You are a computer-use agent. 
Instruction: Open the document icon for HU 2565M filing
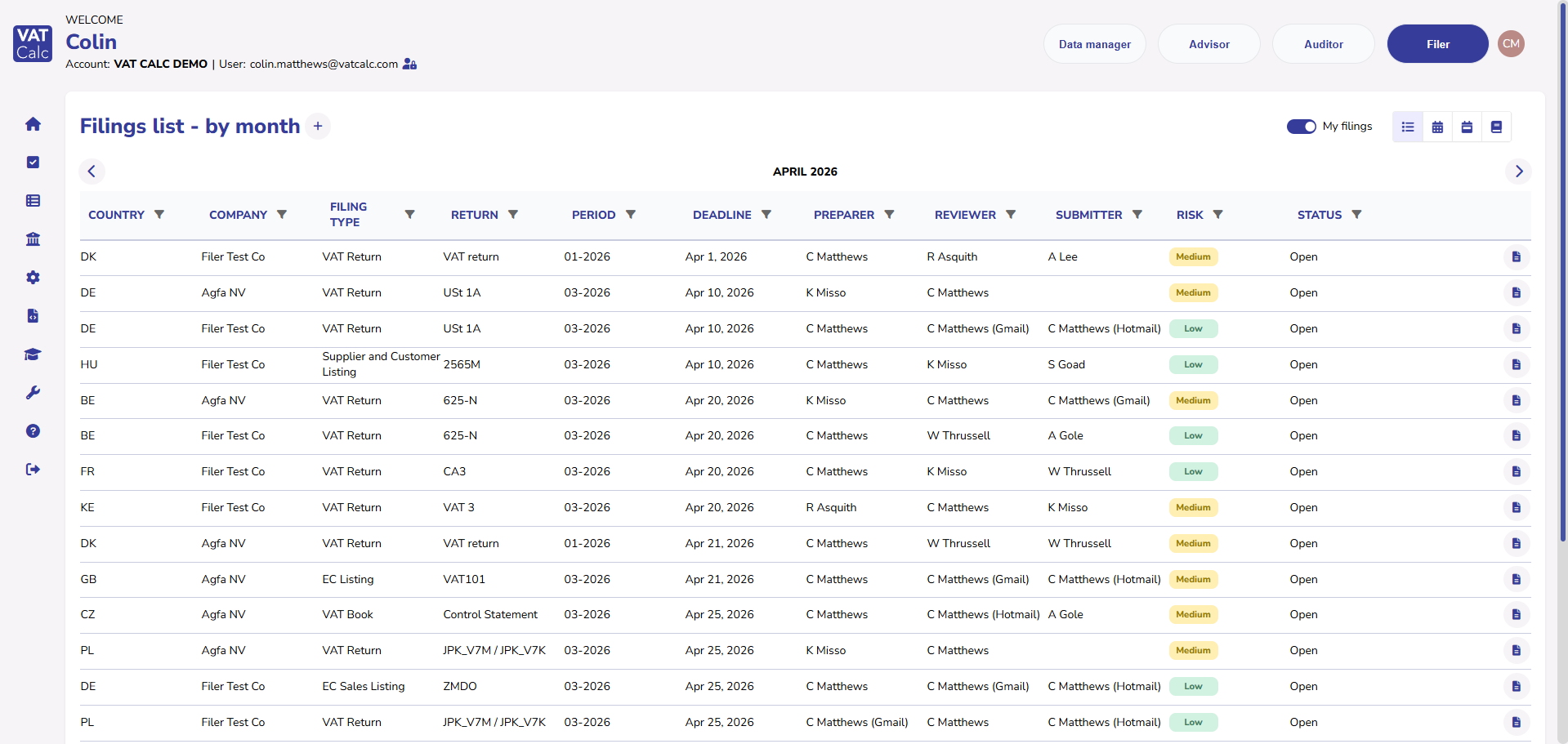pos(1517,365)
